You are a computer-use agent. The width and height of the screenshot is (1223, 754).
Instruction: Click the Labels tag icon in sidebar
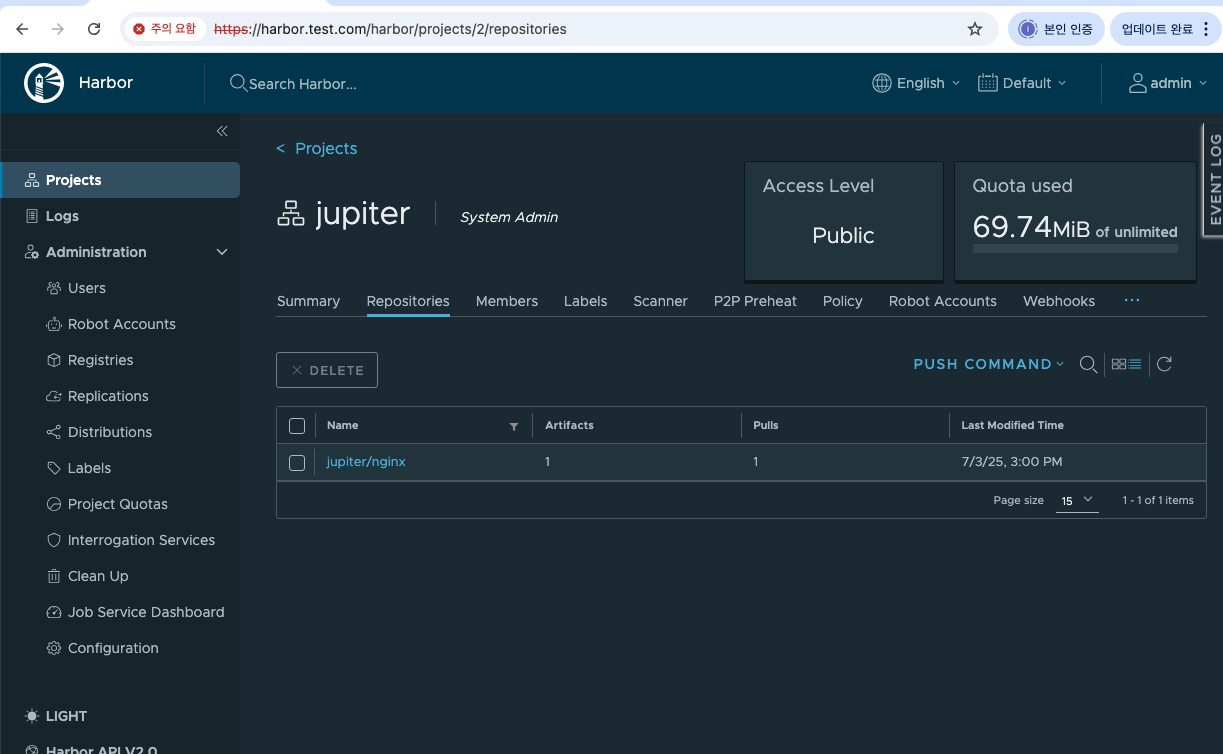54,468
